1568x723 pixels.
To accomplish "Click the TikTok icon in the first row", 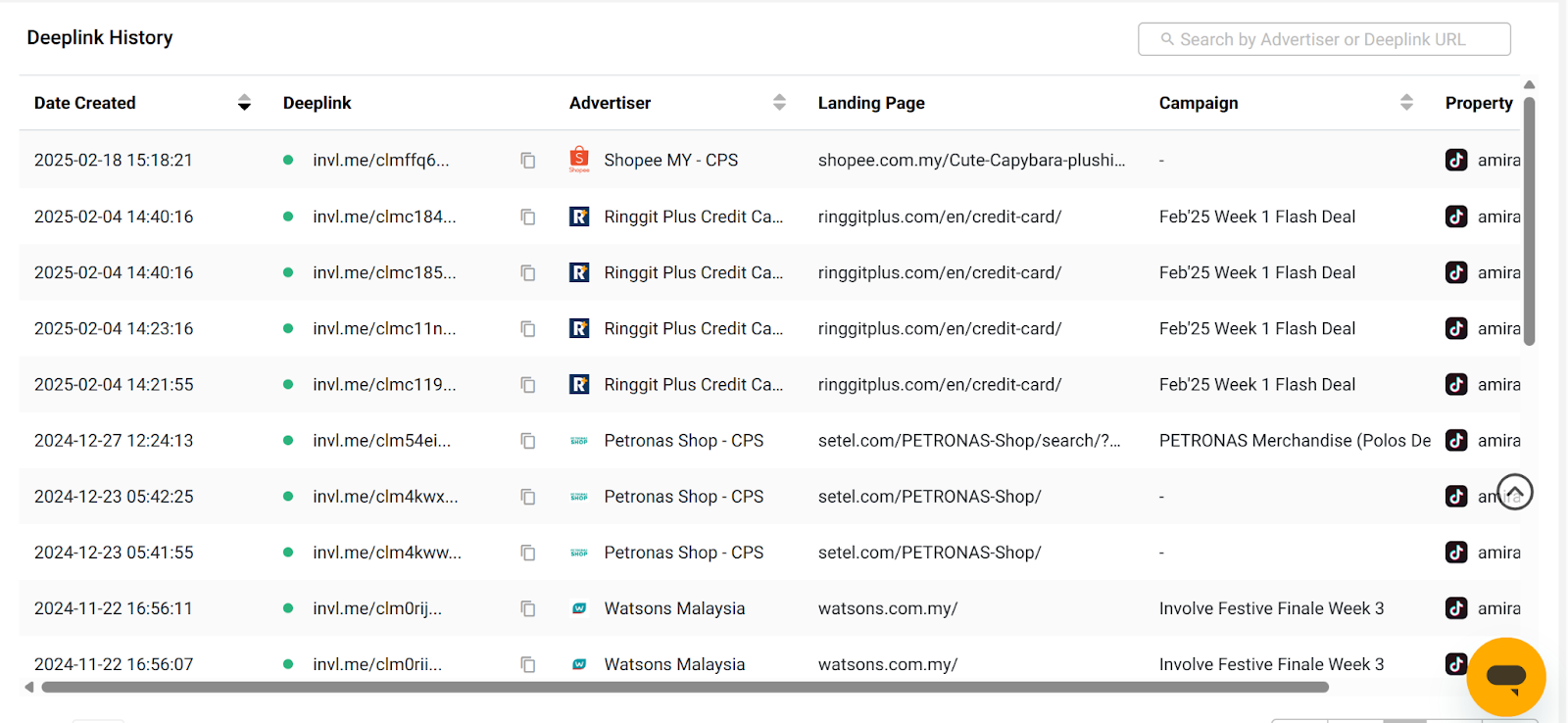I will 1456,160.
